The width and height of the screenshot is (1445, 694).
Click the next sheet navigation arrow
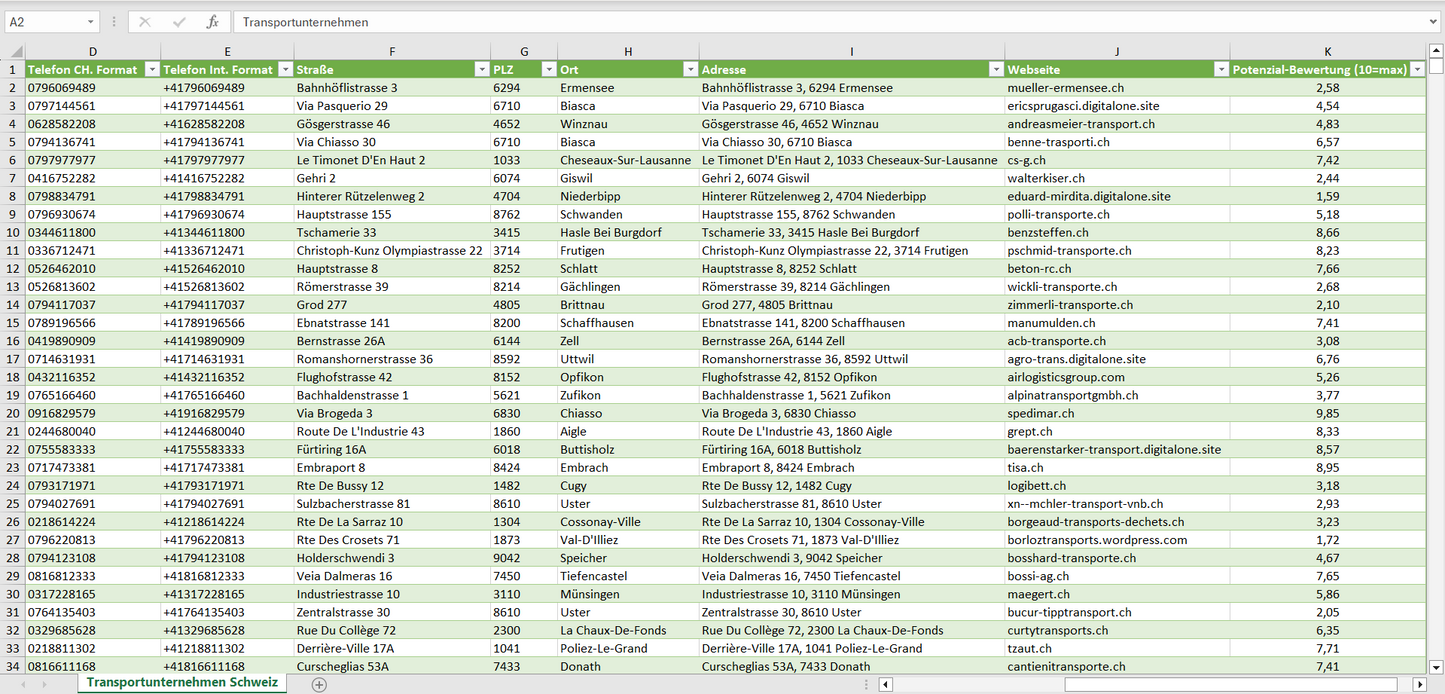click(44, 684)
